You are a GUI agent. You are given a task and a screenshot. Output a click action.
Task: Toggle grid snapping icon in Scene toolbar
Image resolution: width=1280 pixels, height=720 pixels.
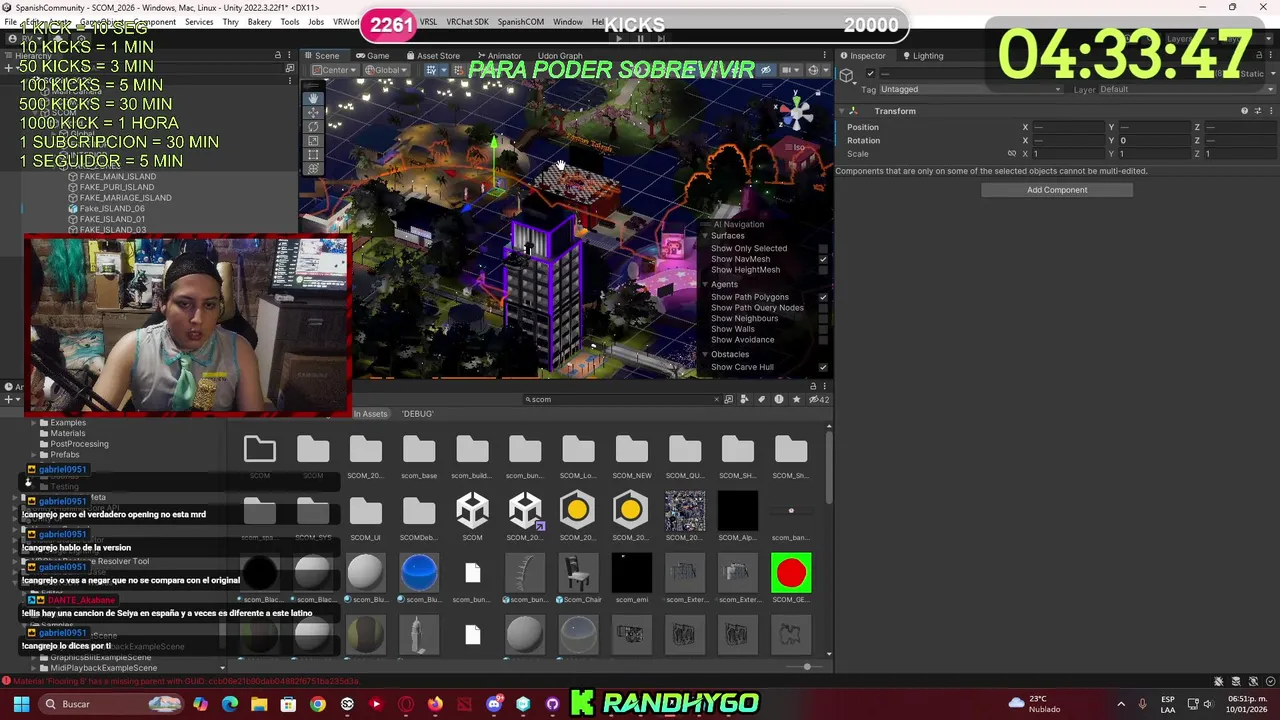[432, 70]
